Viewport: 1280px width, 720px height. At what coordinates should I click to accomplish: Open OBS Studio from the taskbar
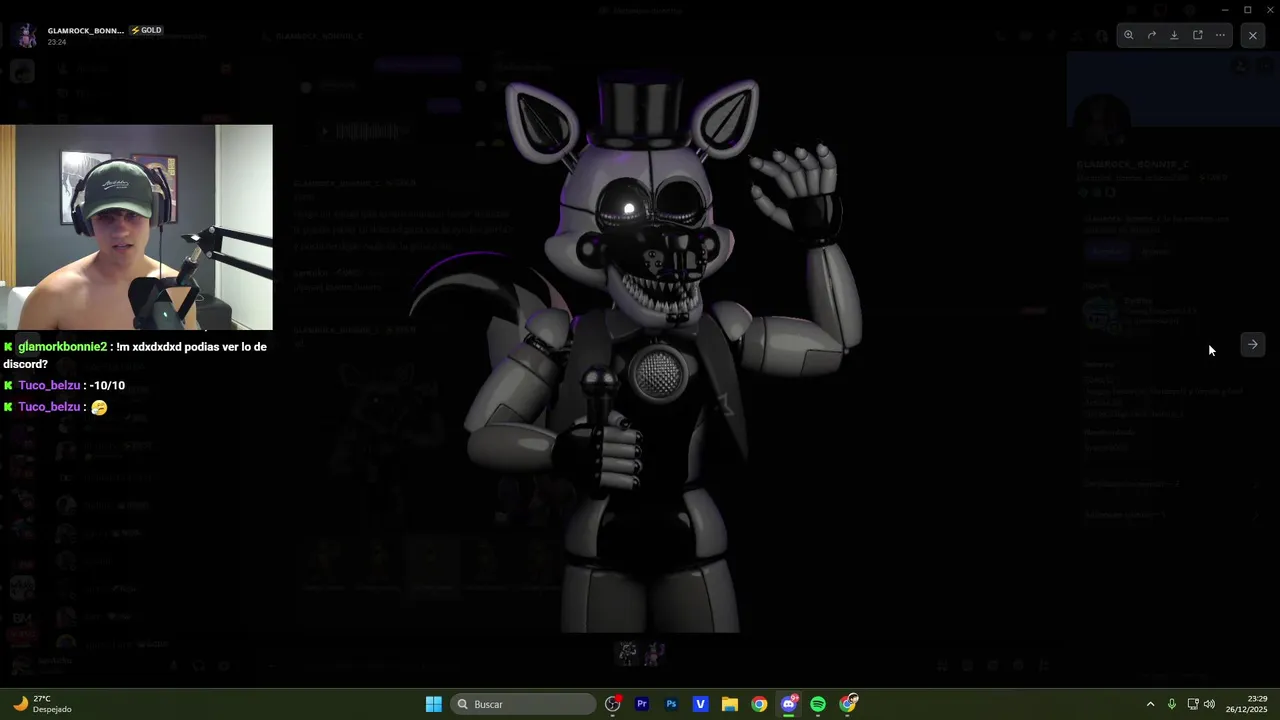(x=613, y=704)
